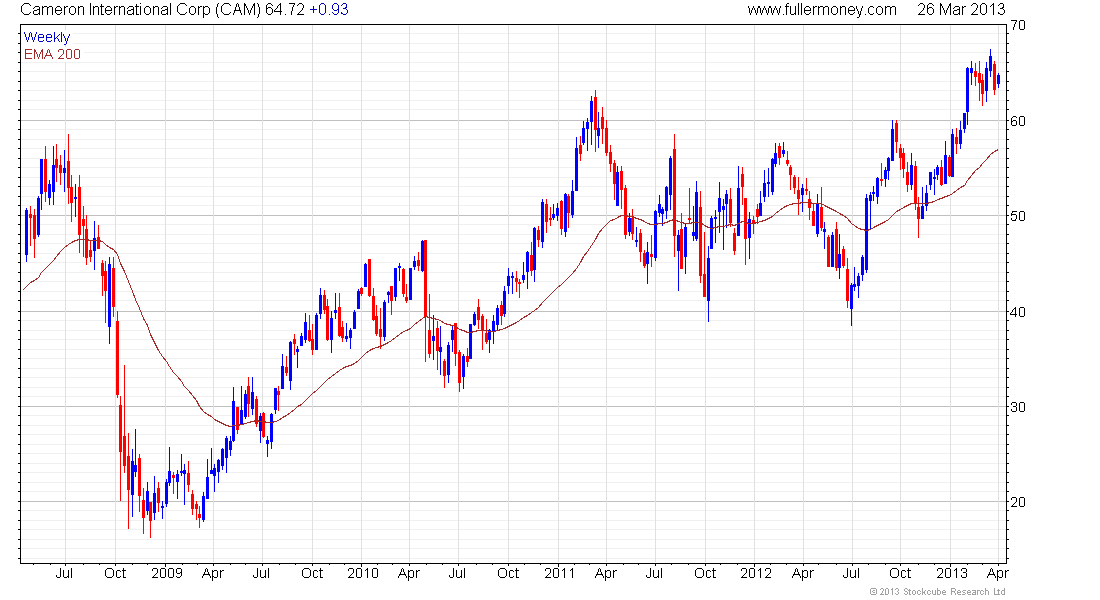Click the 2013 year axis label
This screenshot has height=600, width=1100.
click(952, 573)
